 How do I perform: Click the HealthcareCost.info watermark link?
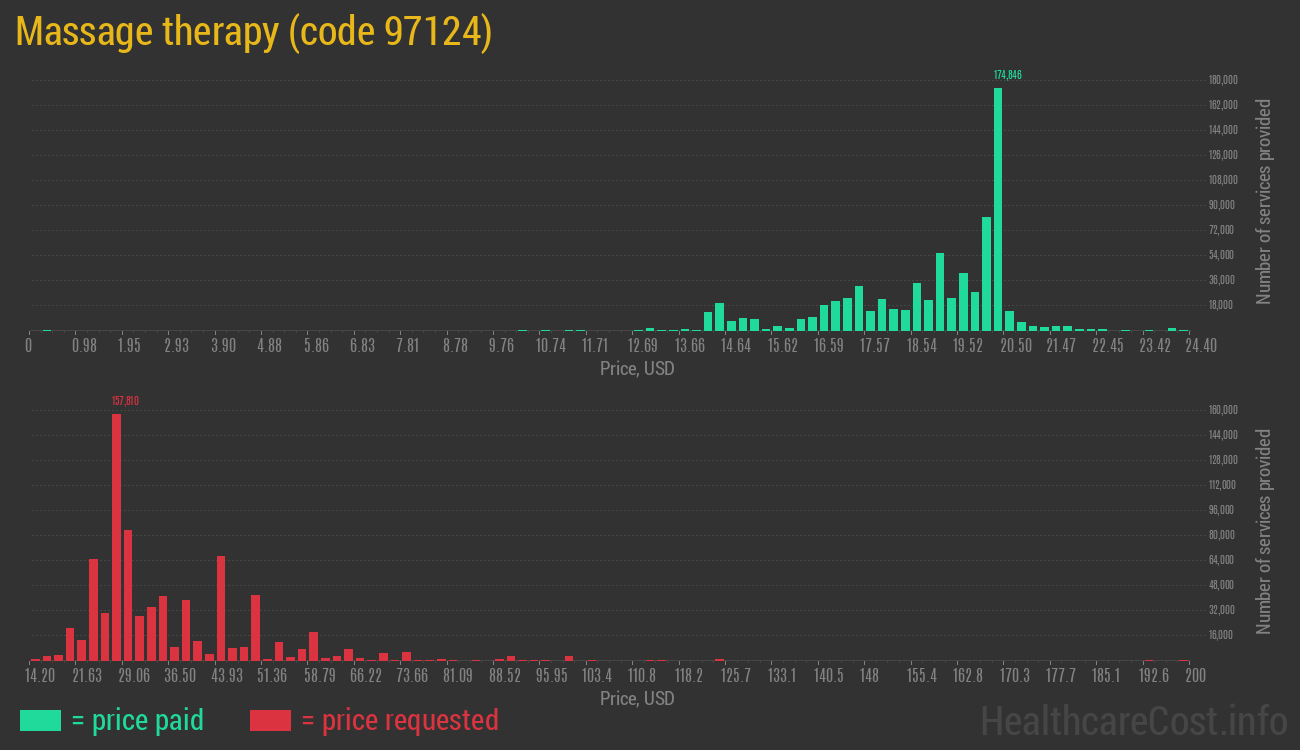click(1134, 720)
